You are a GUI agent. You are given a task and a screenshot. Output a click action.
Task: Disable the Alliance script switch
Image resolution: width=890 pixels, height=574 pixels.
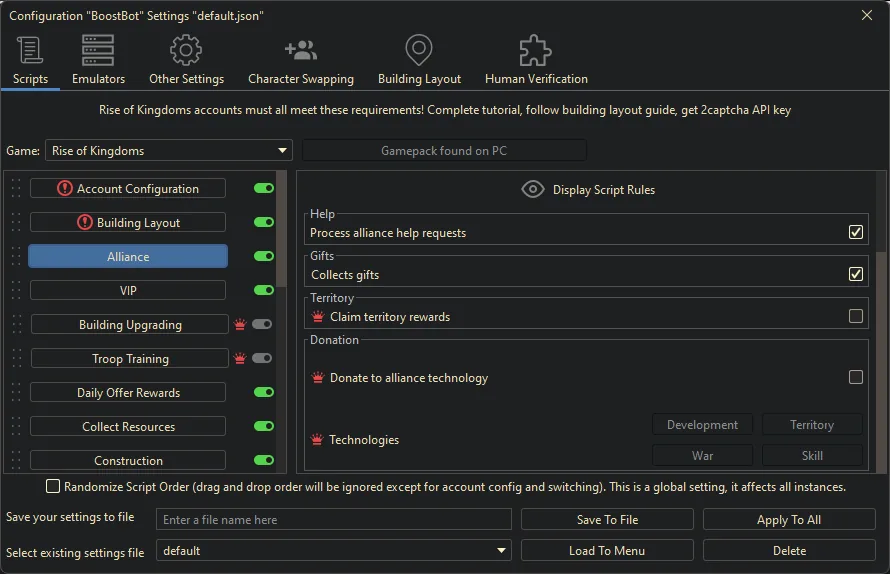coord(264,256)
